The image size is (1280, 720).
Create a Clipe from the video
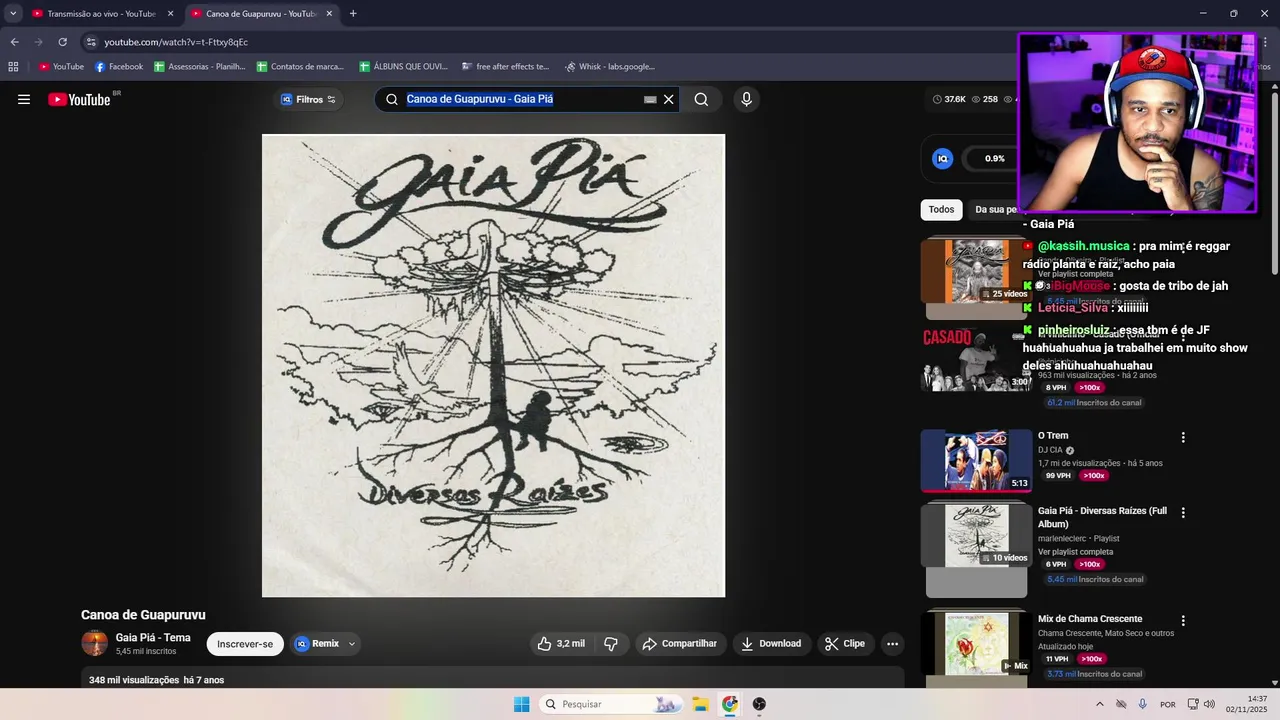pos(844,644)
